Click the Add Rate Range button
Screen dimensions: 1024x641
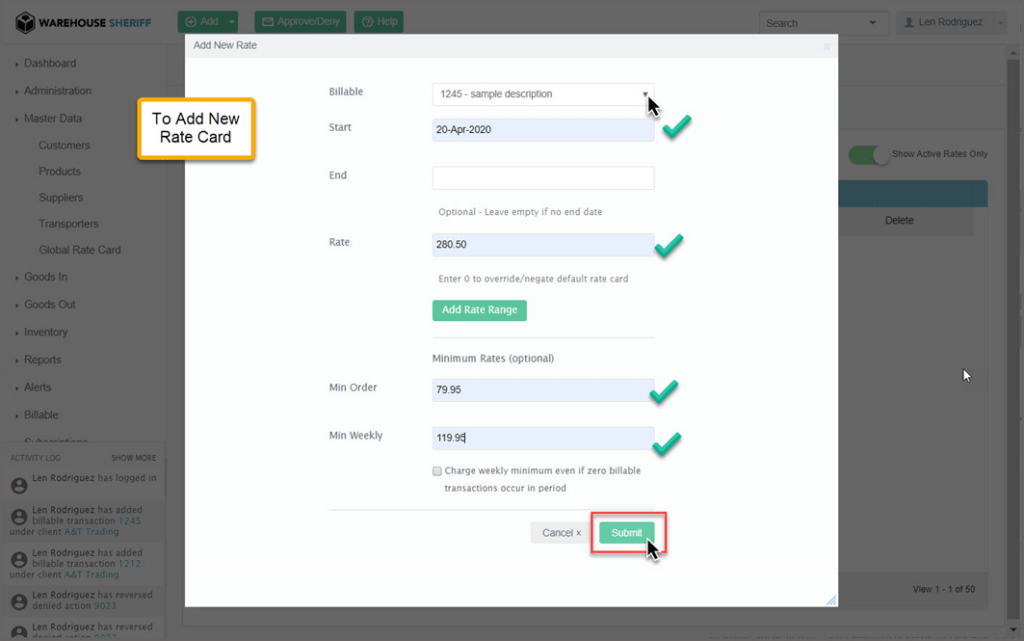[479, 310]
